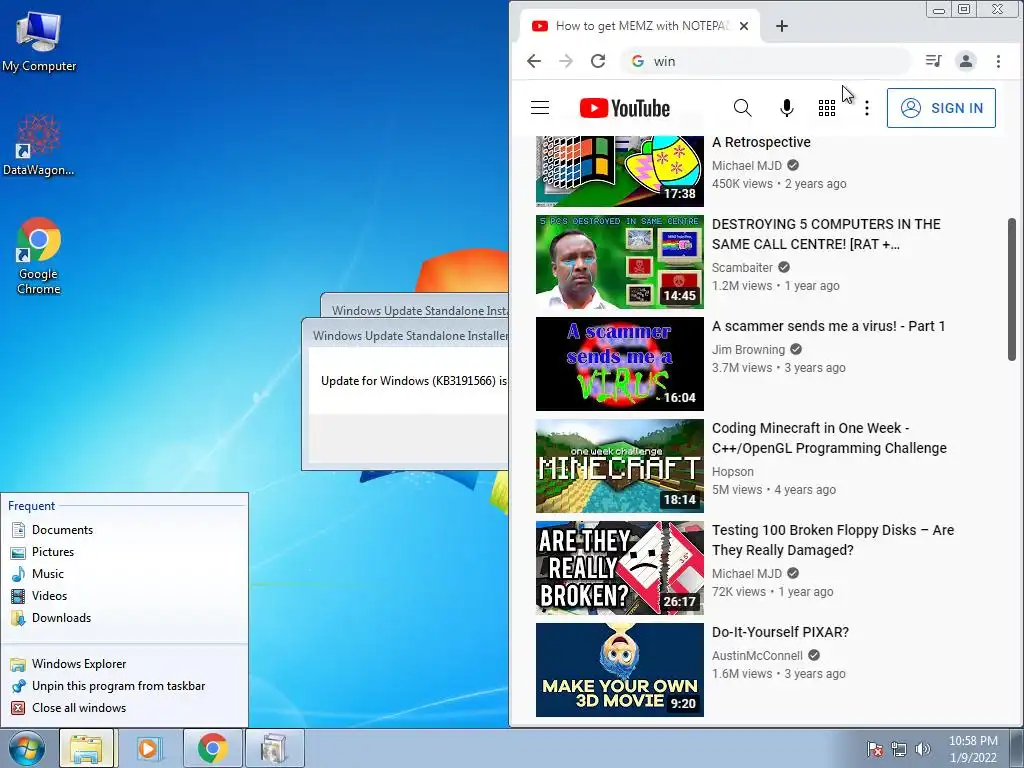The height and width of the screenshot is (768, 1024).
Task: Open a new Chrome tab with plus button
Action: (782, 26)
